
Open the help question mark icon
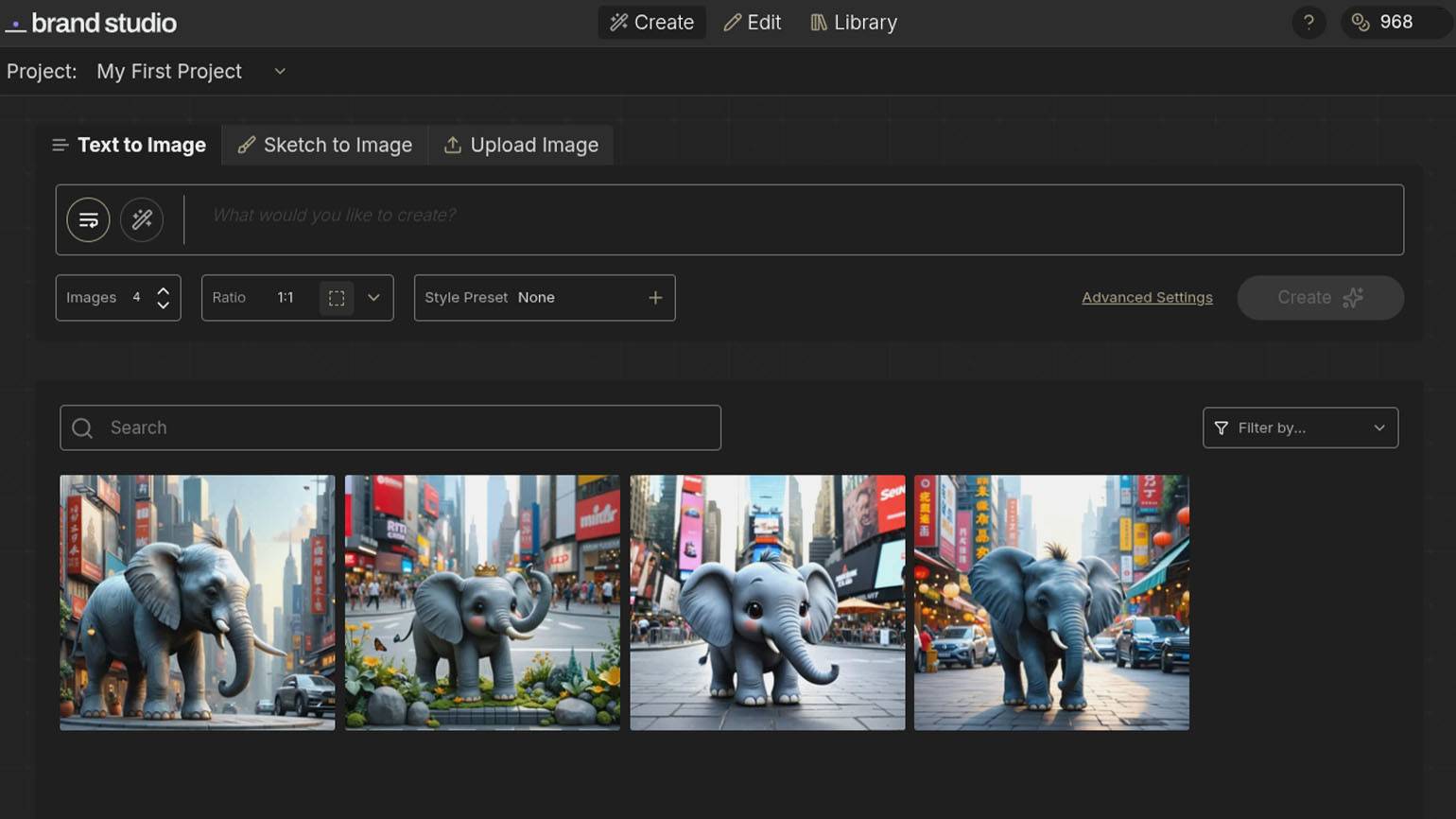[1309, 23]
